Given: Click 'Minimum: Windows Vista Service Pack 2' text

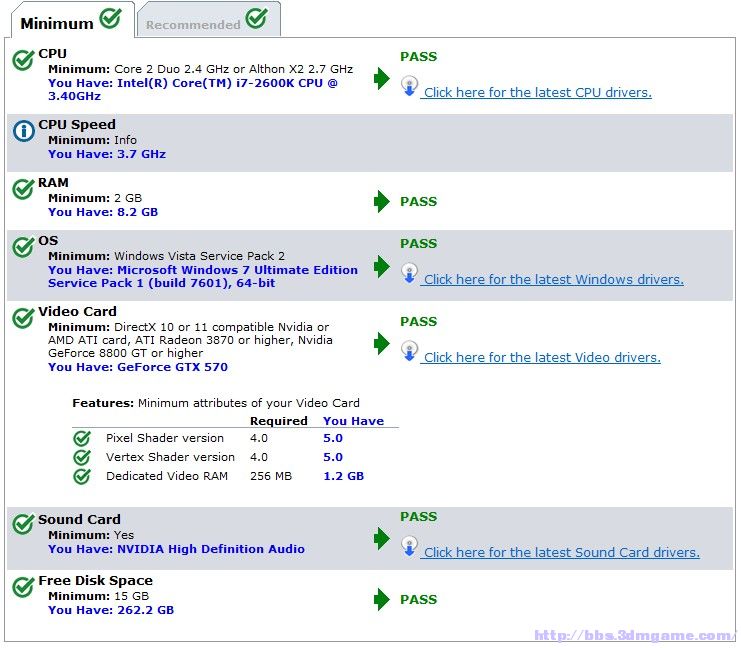Looking at the screenshot, I should [x=166, y=256].
